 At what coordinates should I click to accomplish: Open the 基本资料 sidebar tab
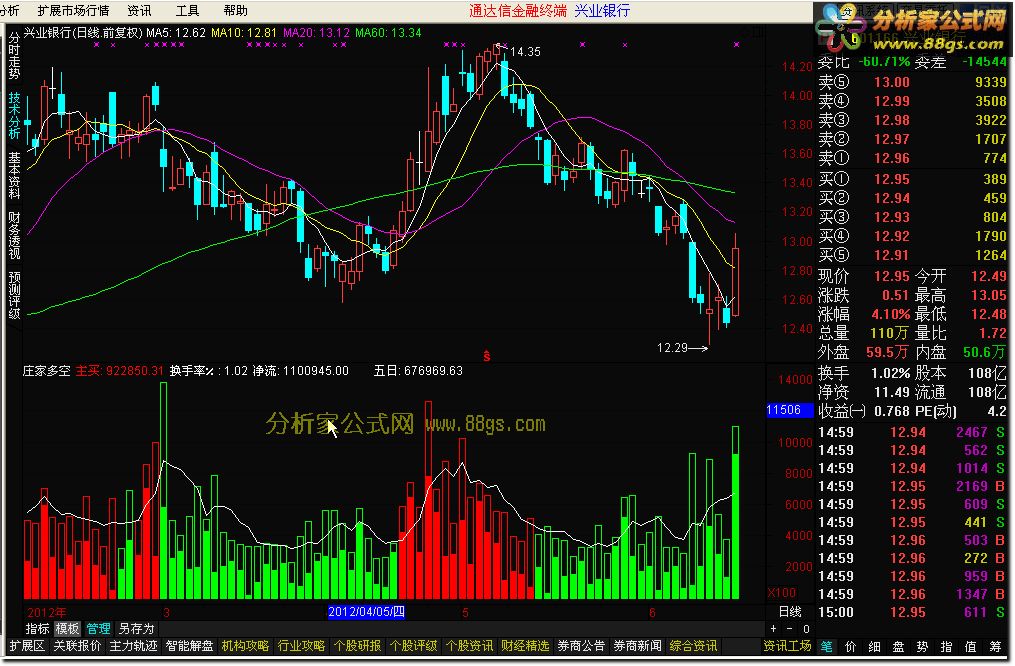point(14,175)
